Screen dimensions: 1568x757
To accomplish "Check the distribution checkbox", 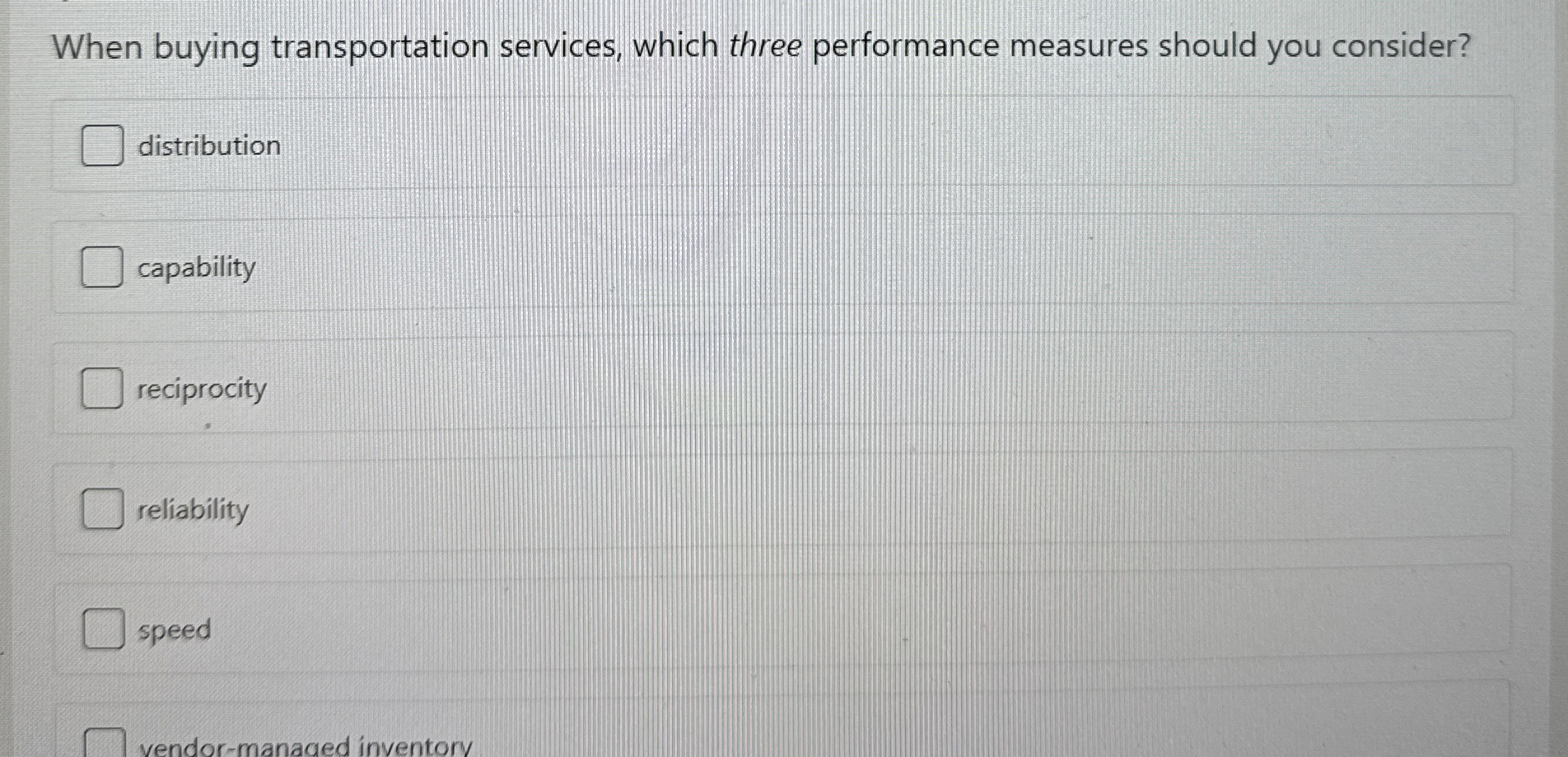I will pyautogui.click(x=102, y=146).
